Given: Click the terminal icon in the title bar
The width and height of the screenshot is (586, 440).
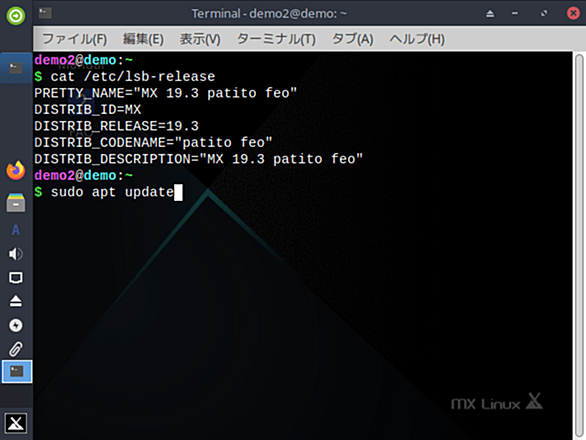Looking at the screenshot, I should click(x=45, y=13).
